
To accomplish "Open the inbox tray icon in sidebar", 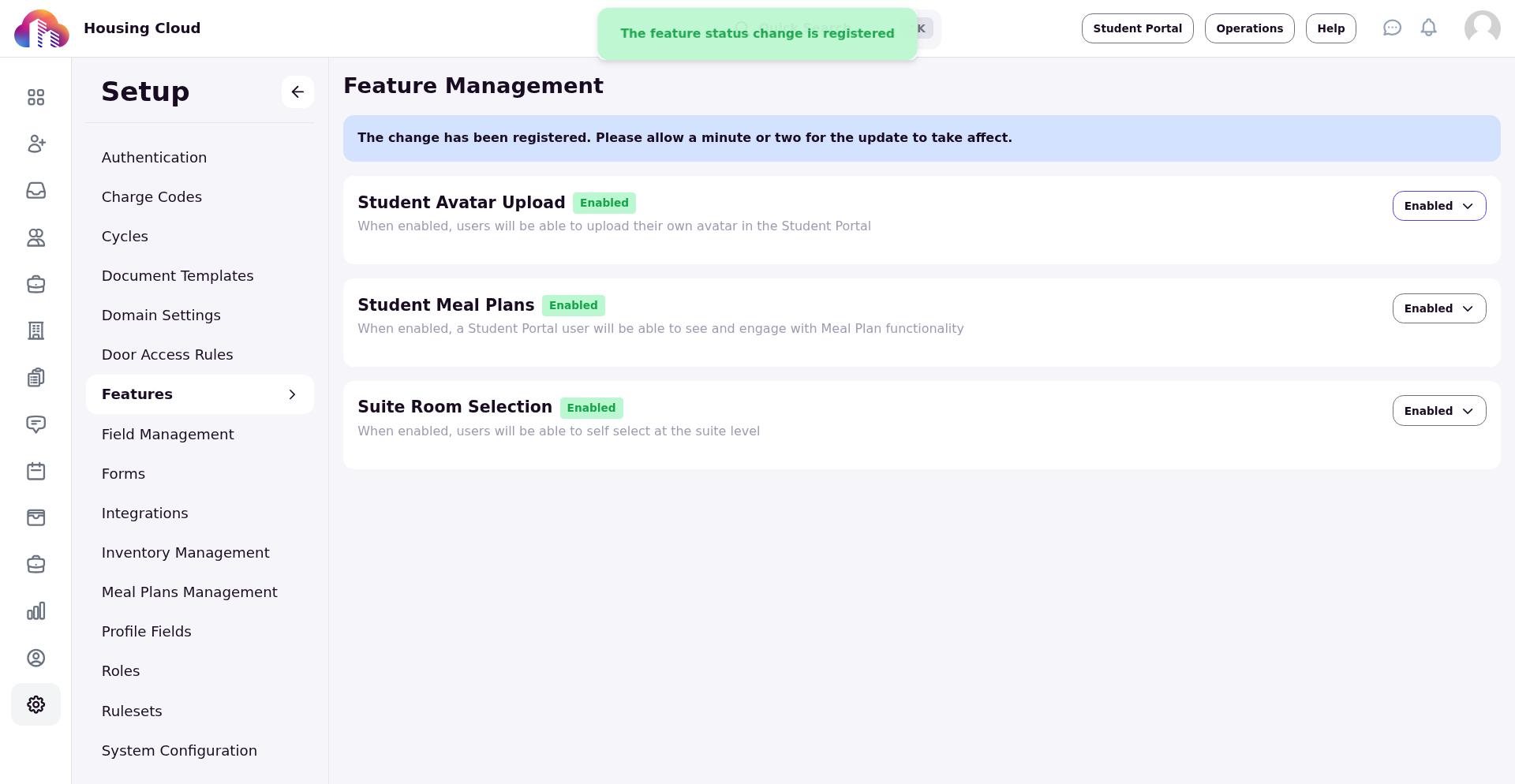I will pyautogui.click(x=36, y=190).
